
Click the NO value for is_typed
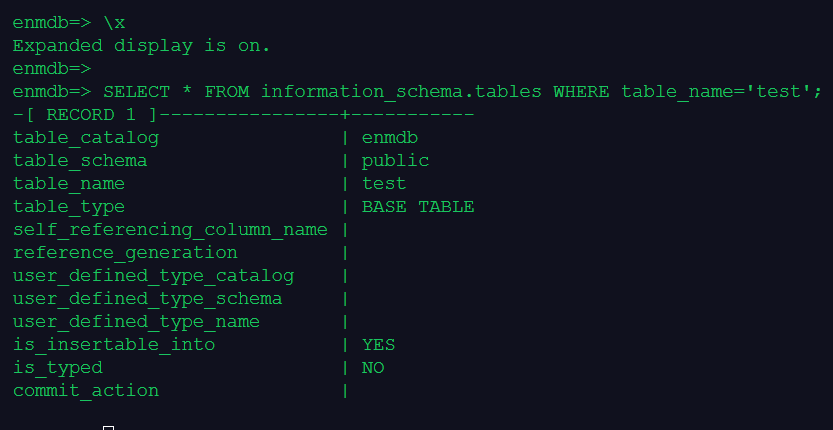(373, 368)
